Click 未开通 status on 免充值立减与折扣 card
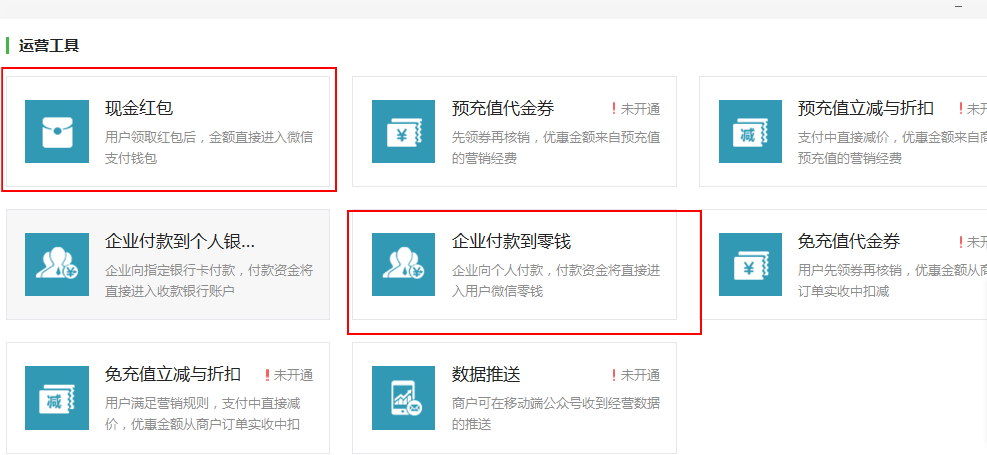The width and height of the screenshot is (987, 455). [293, 375]
